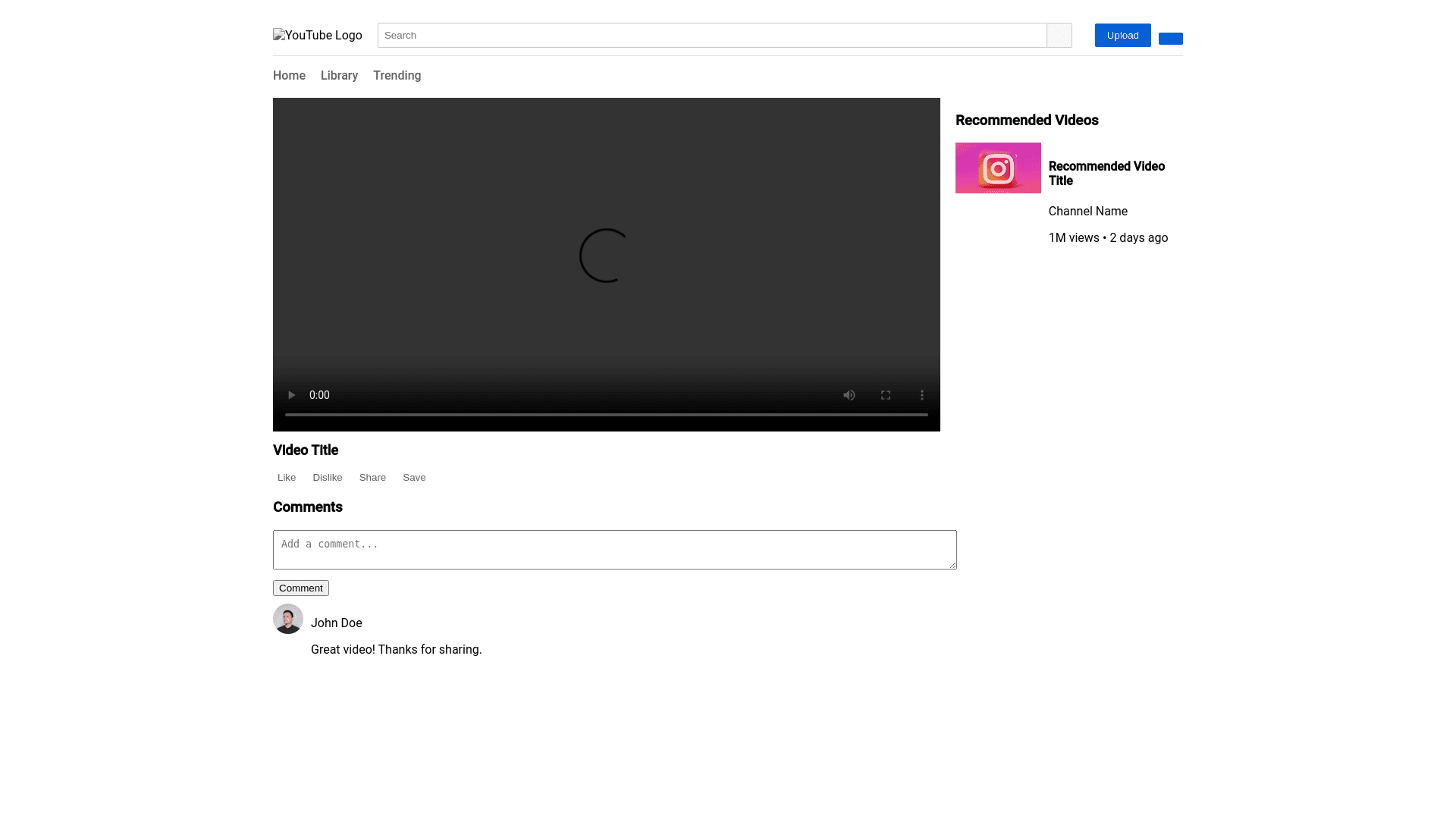Click the Add a comment text area
The height and width of the screenshot is (819, 1456).
(614, 549)
